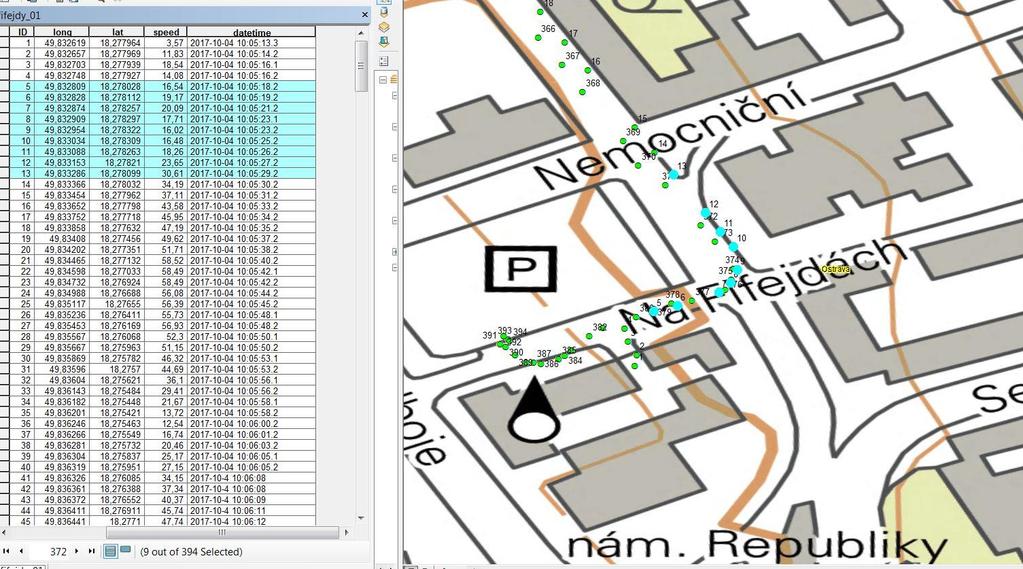Show all records view button
The height and width of the screenshot is (569, 1023).
[x=111, y=551]
